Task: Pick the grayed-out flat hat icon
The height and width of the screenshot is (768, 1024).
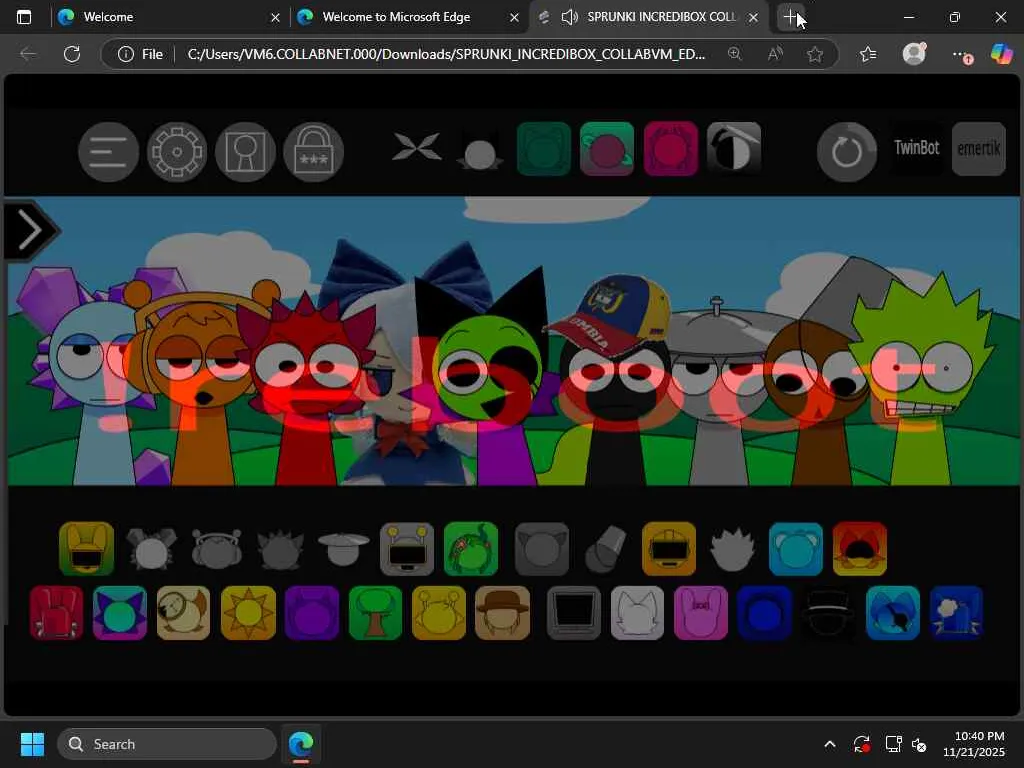Action: 344,549
